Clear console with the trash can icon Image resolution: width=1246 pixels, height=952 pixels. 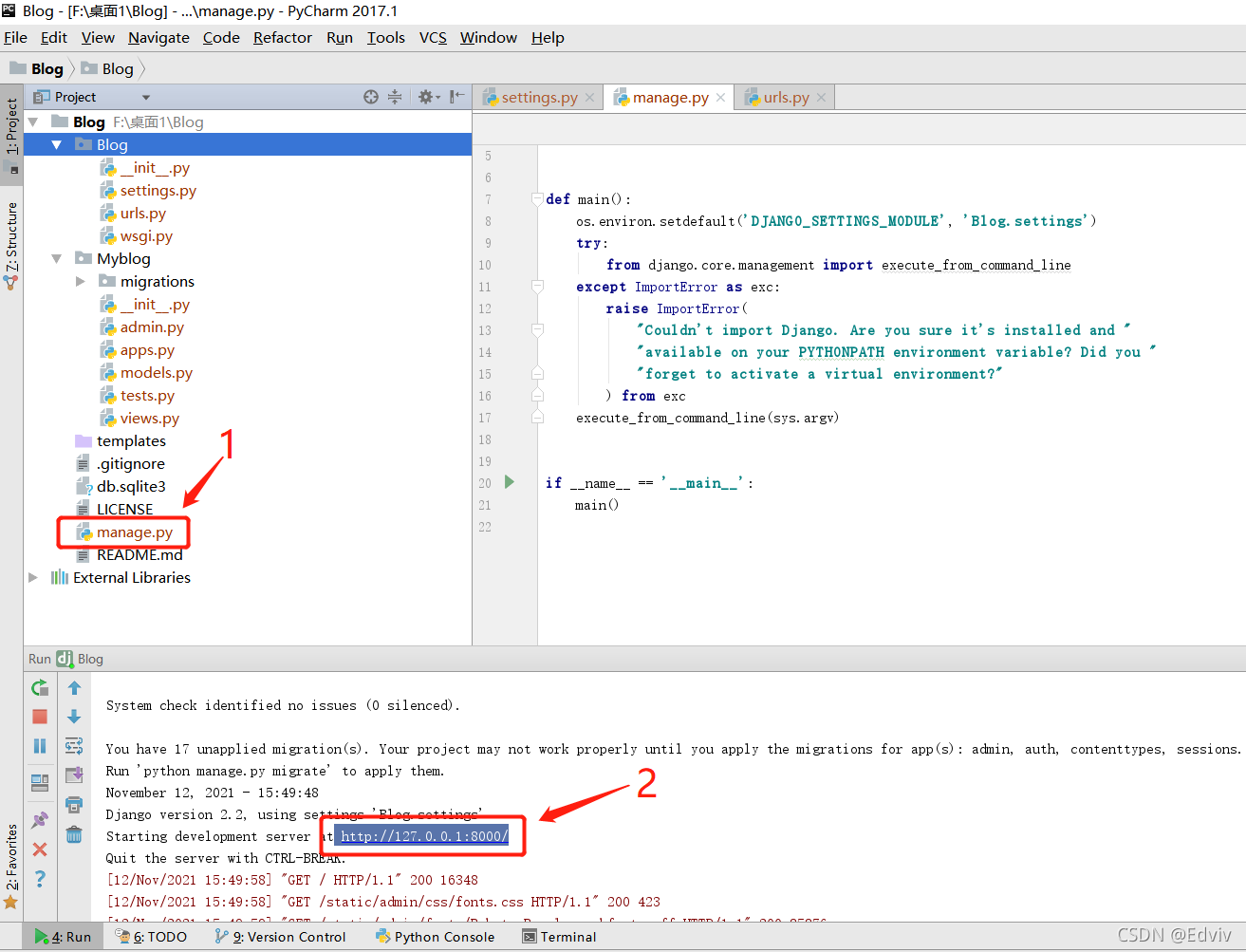coord(74,834)
